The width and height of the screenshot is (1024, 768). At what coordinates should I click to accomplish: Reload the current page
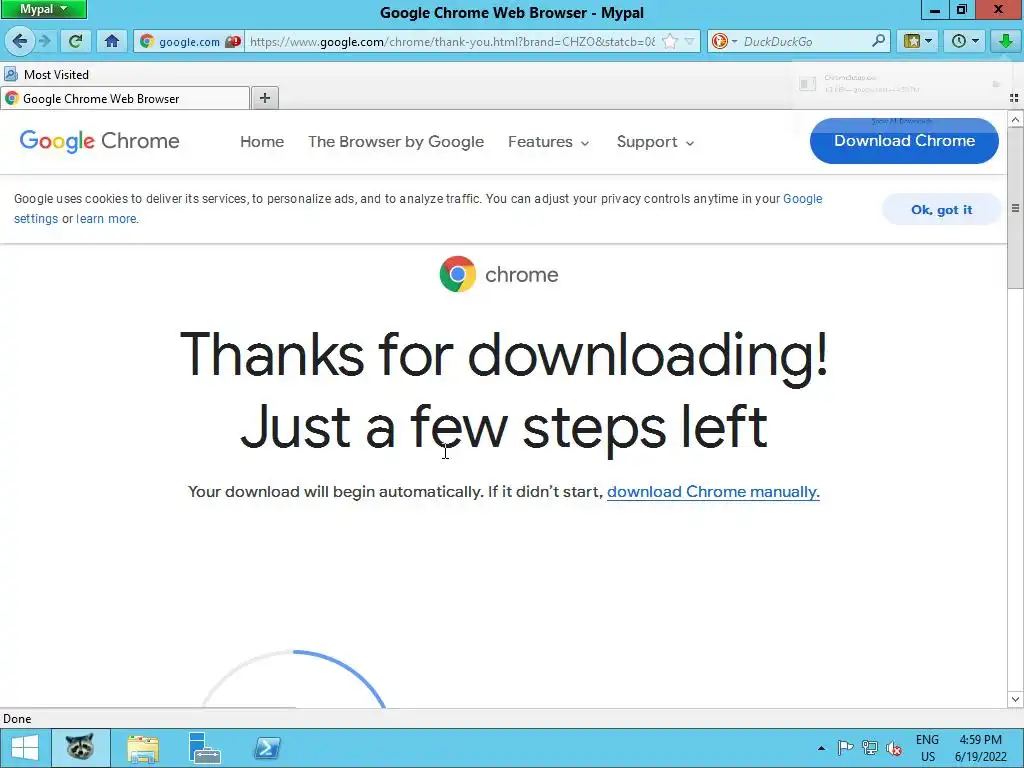click(75, 41)
